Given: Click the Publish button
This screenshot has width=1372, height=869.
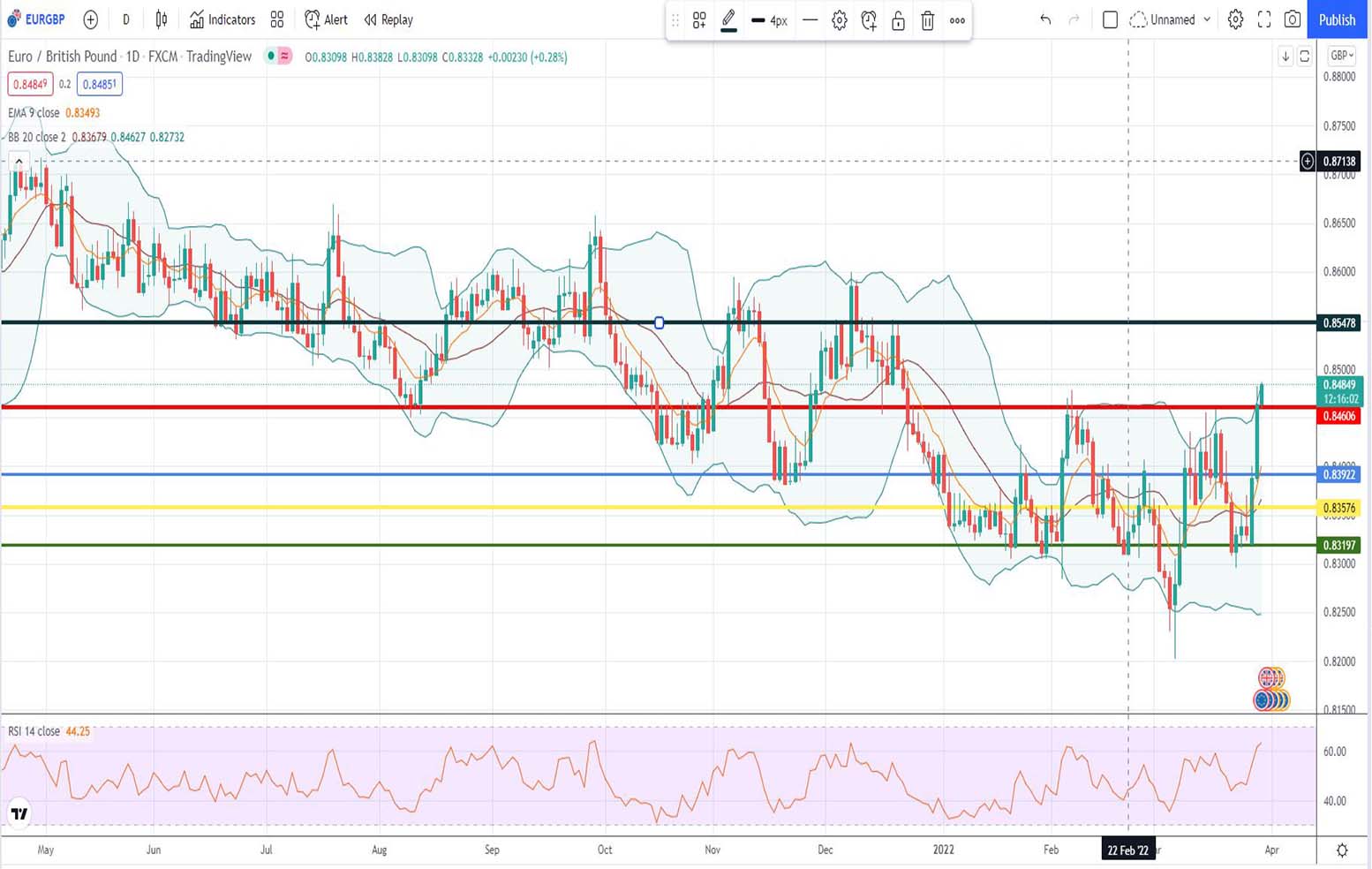Looking at the screenshot, I should pyautogui.click(x=1337, y=19).
